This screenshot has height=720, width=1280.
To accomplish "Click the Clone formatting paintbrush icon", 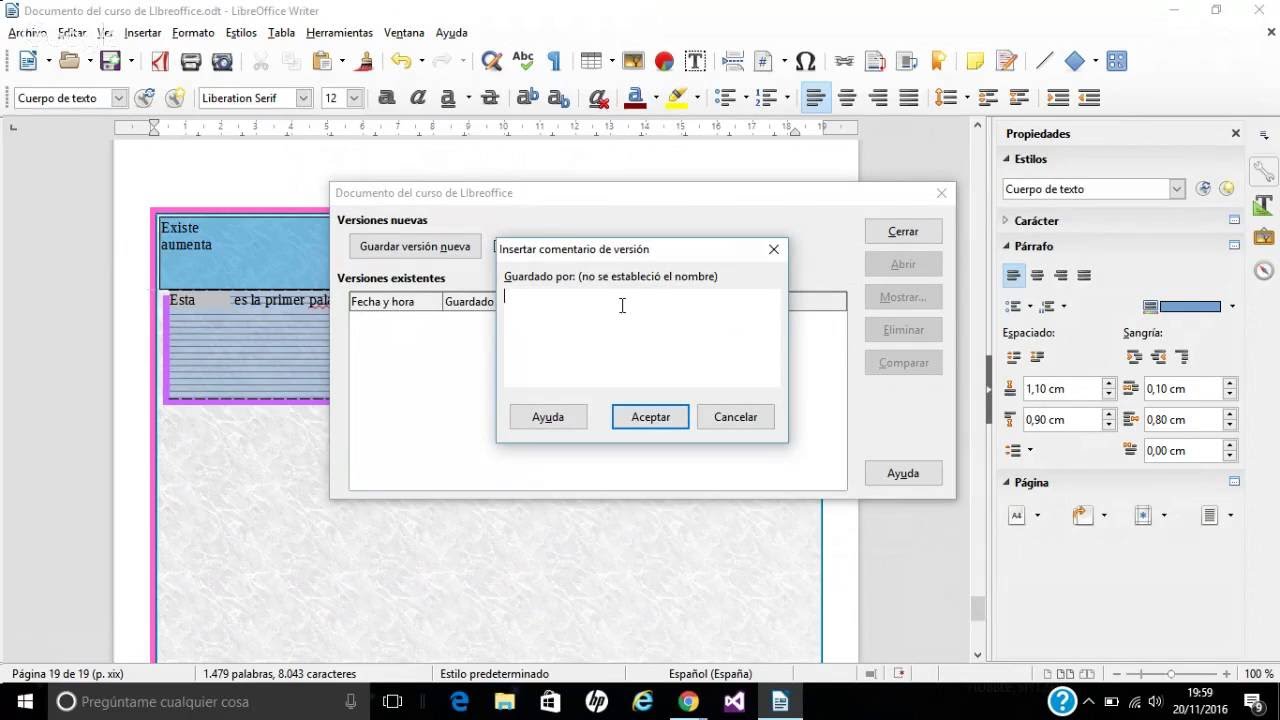I will click(x=366, y=61).
